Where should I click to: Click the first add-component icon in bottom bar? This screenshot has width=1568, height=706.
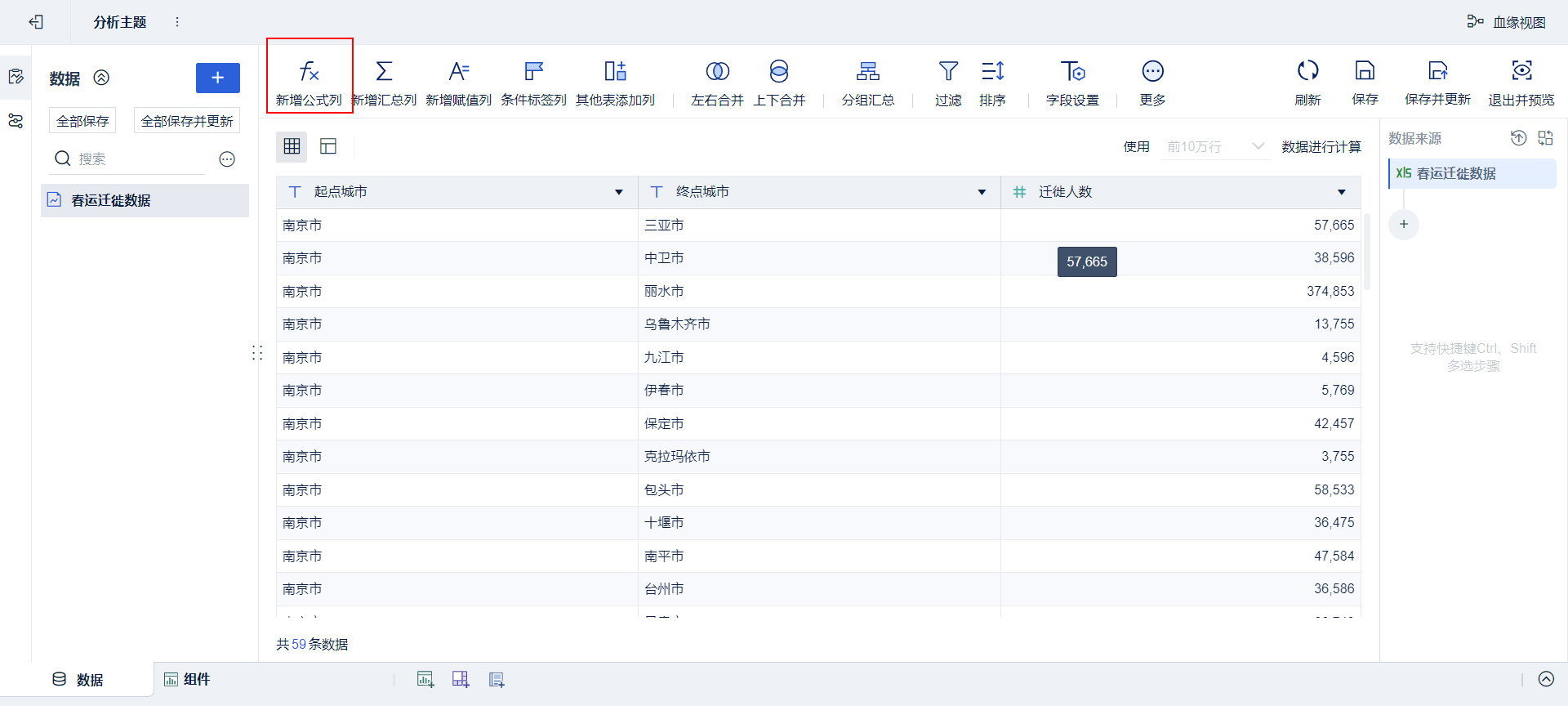425,680
